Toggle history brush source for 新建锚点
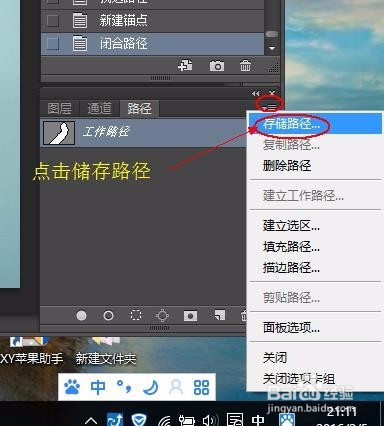The width and height of the screenshot is (384, 426). [x=53, y=21]
